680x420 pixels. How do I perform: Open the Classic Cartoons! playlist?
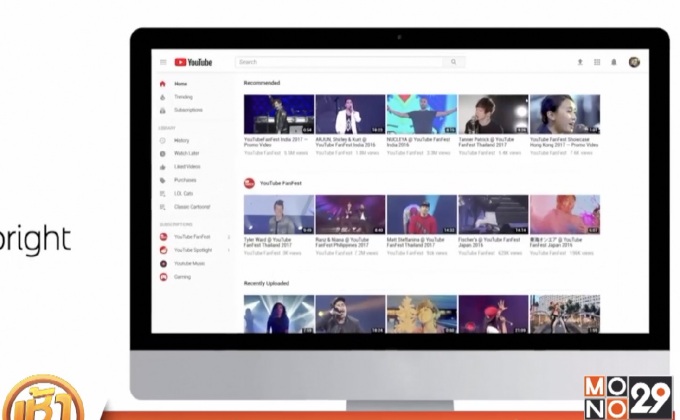(192, 207)
